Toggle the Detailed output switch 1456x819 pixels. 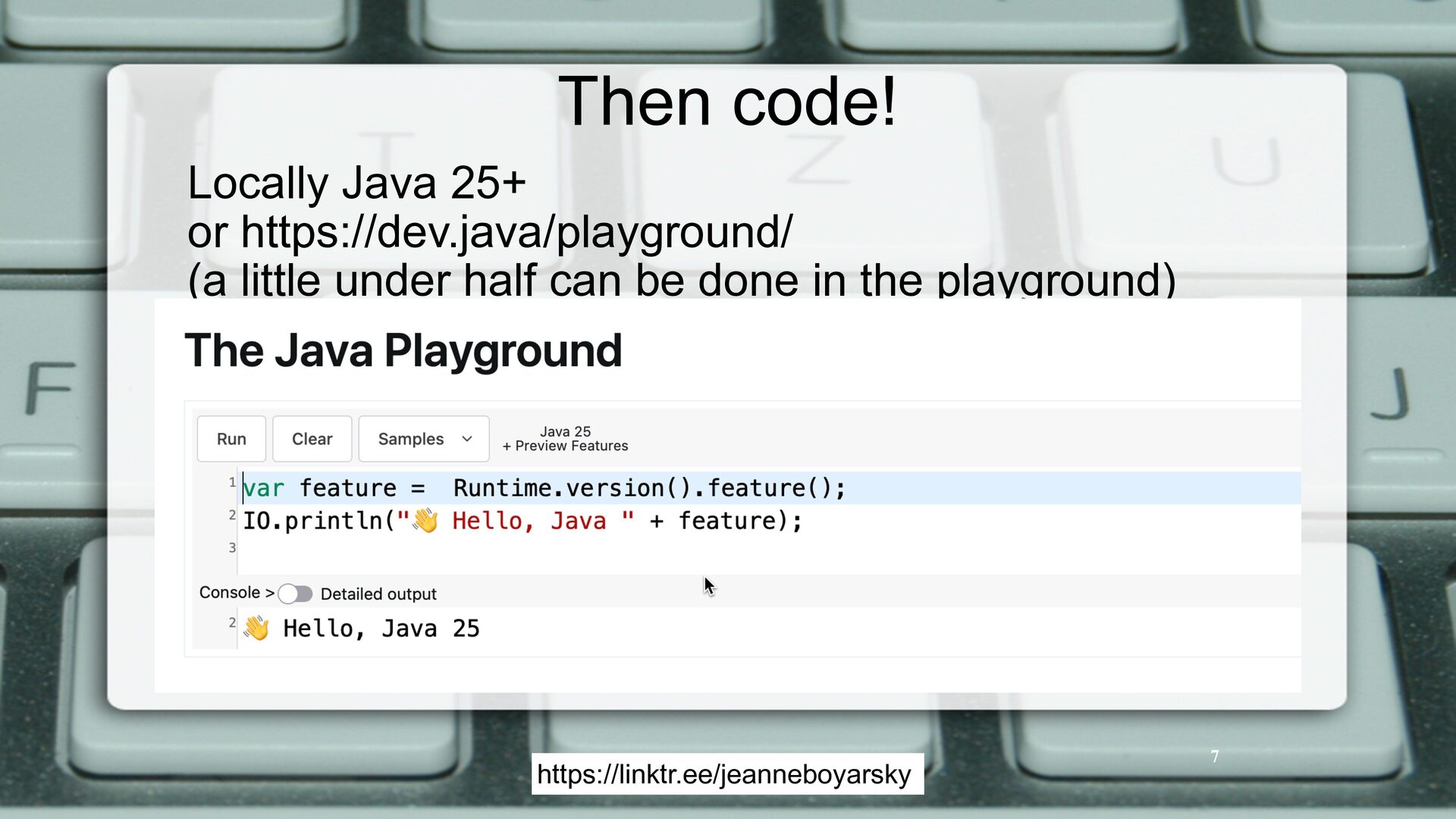295,594
